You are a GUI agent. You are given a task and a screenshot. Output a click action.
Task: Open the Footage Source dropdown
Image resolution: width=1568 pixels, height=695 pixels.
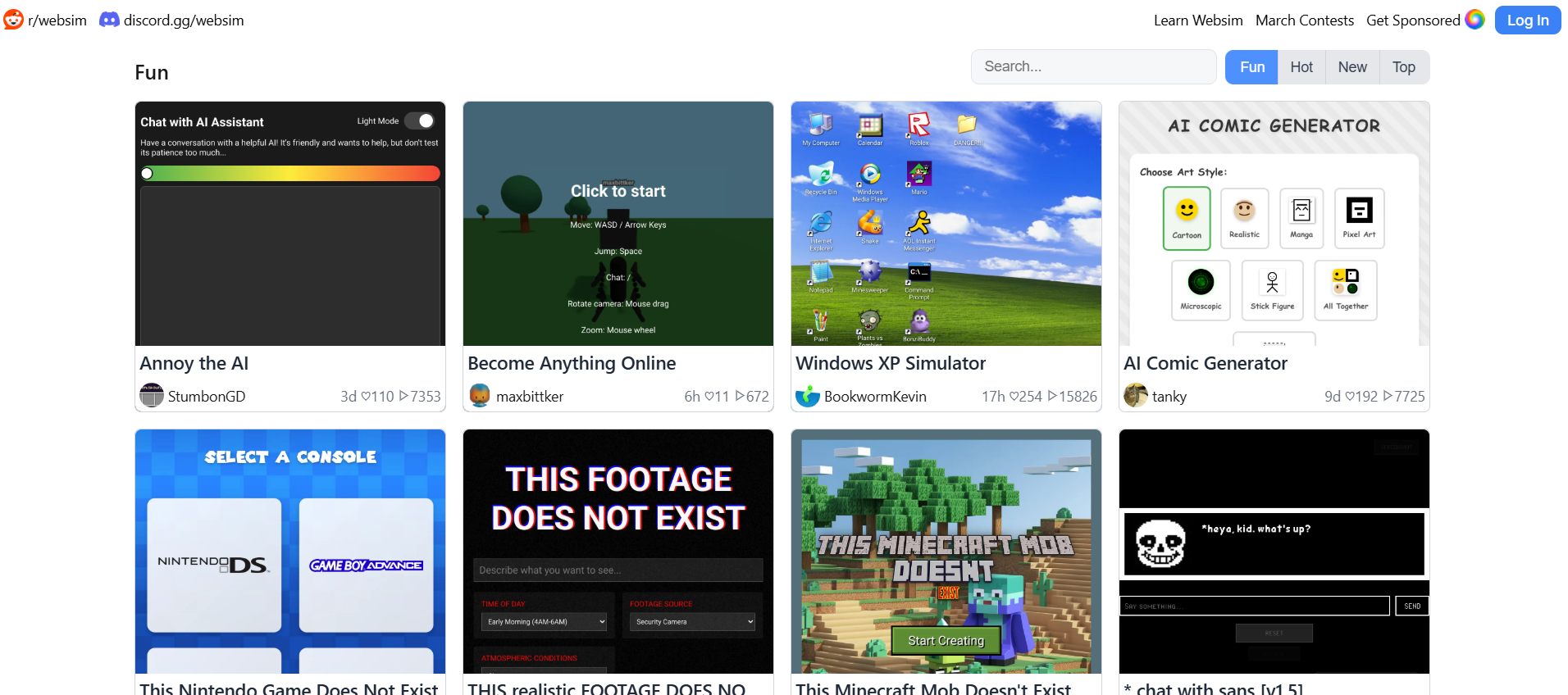click(692, 621)
